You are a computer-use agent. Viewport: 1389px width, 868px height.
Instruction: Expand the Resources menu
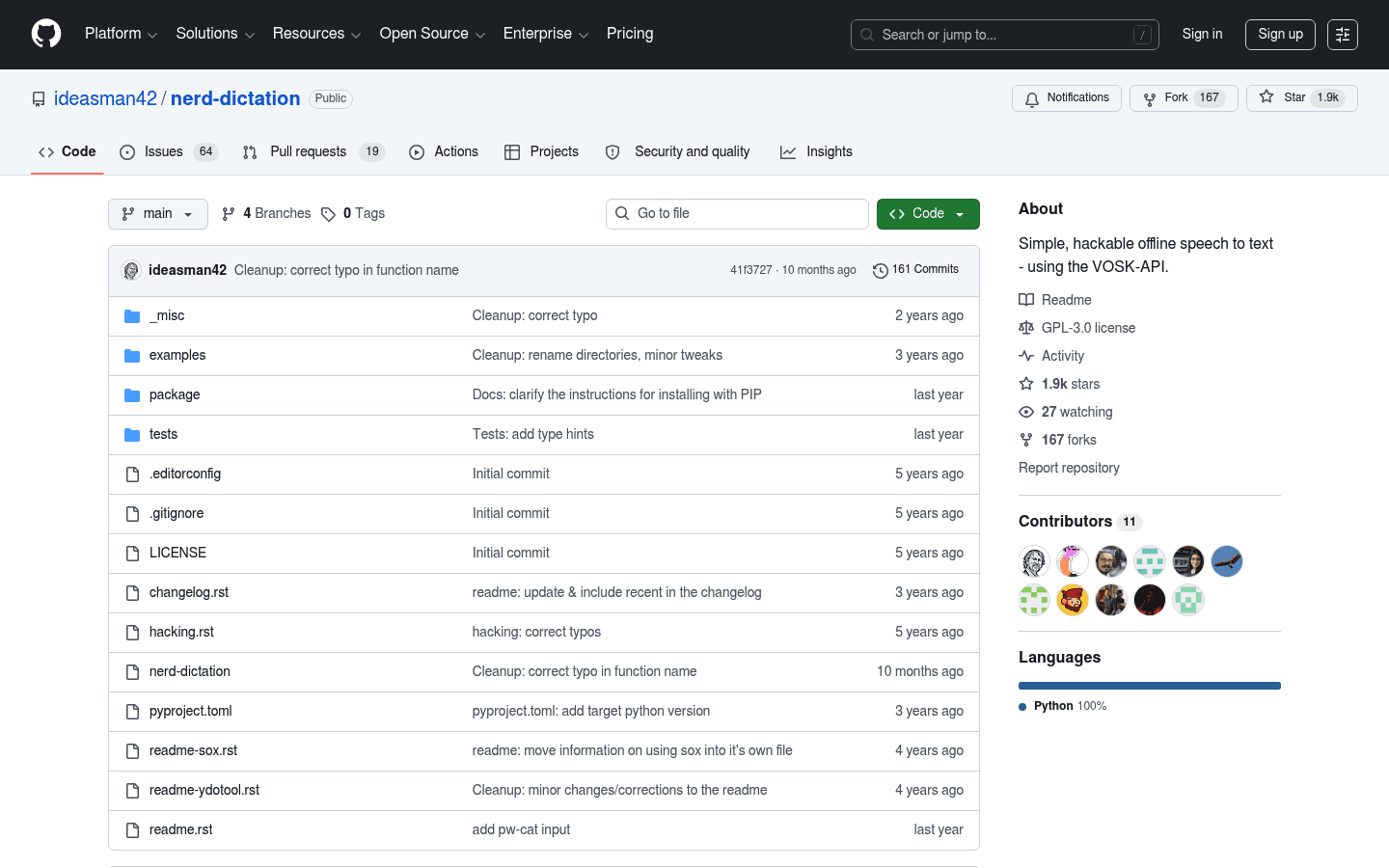tap(316, 34)
